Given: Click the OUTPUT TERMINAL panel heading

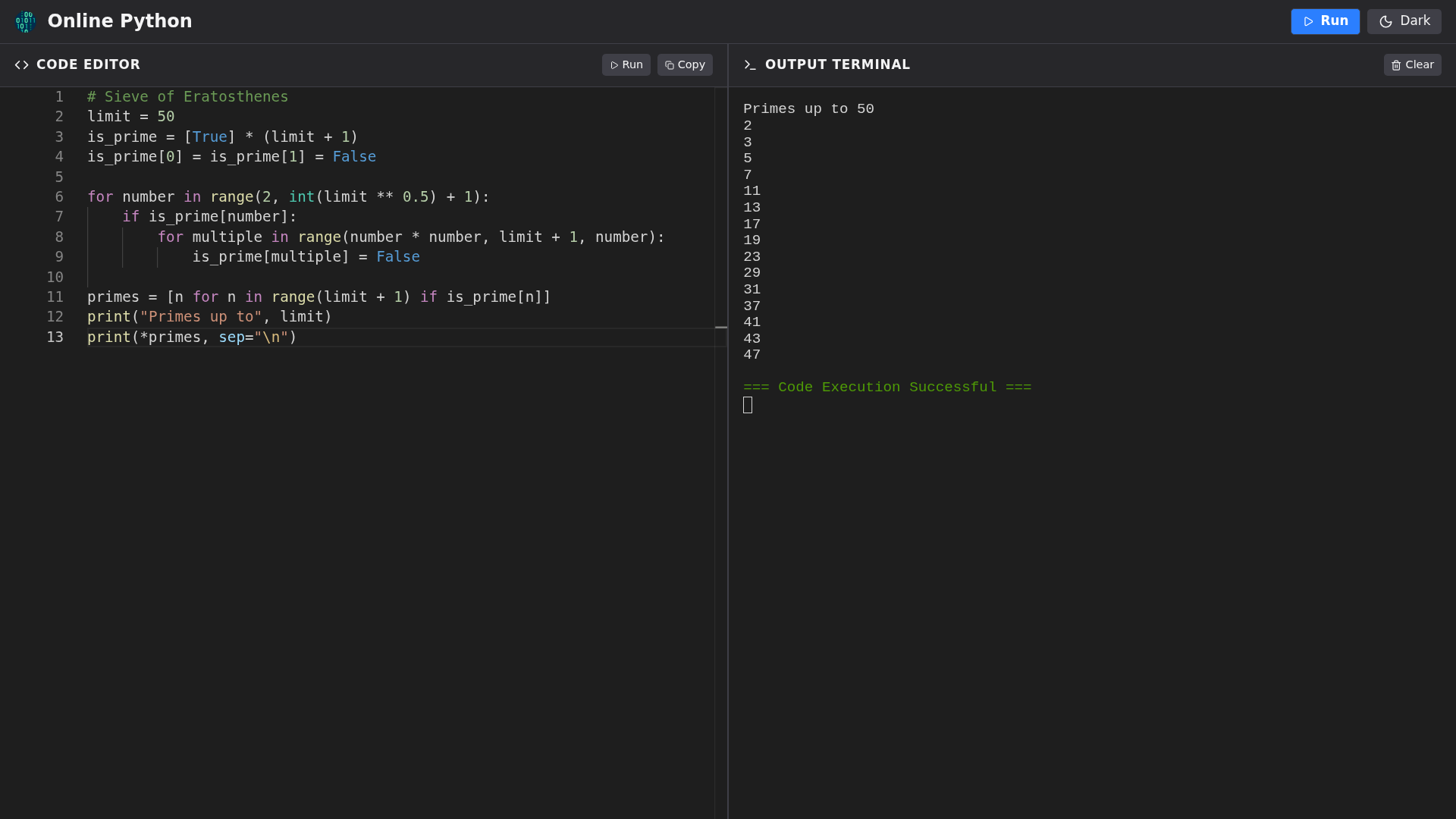Looking at the screenshot, I should pos(837,65).
